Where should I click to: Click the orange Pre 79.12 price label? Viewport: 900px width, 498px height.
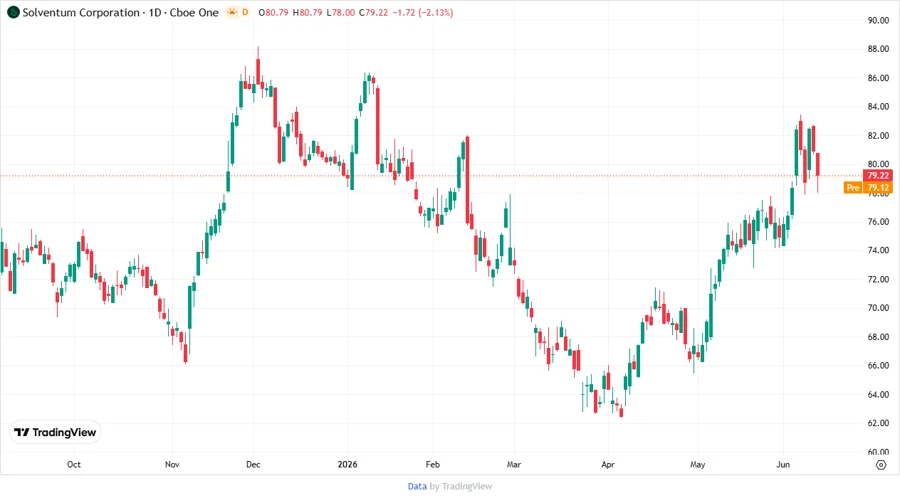868,188
